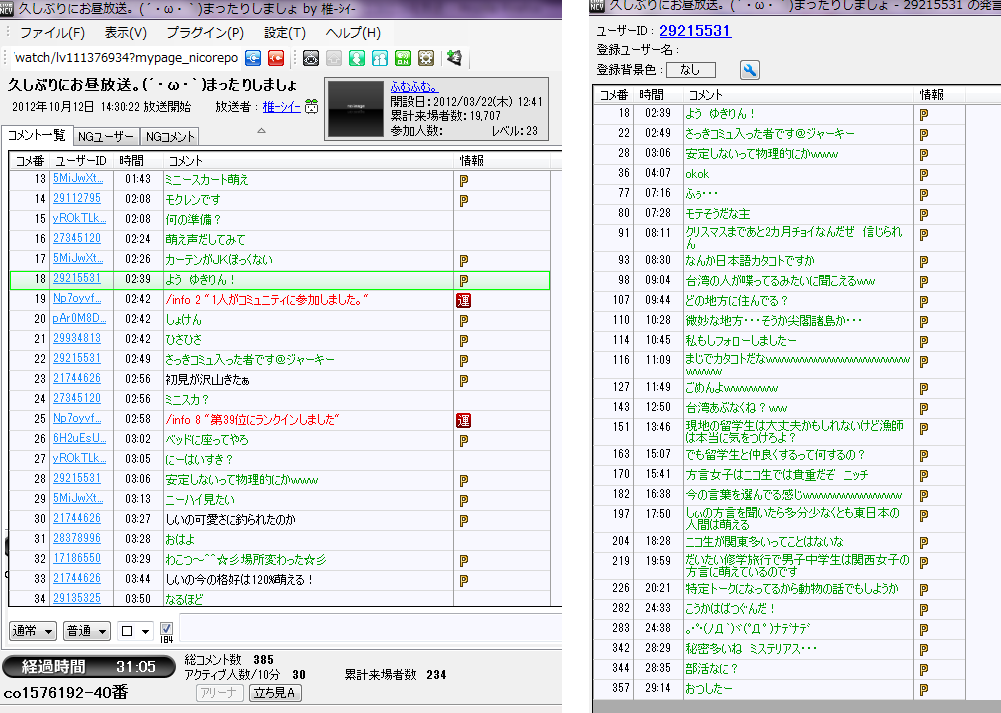Click the community no-image thumbnail
The height and width of the screenshot is (713, 1001).
pyautogui.click(x=356, y=109)
